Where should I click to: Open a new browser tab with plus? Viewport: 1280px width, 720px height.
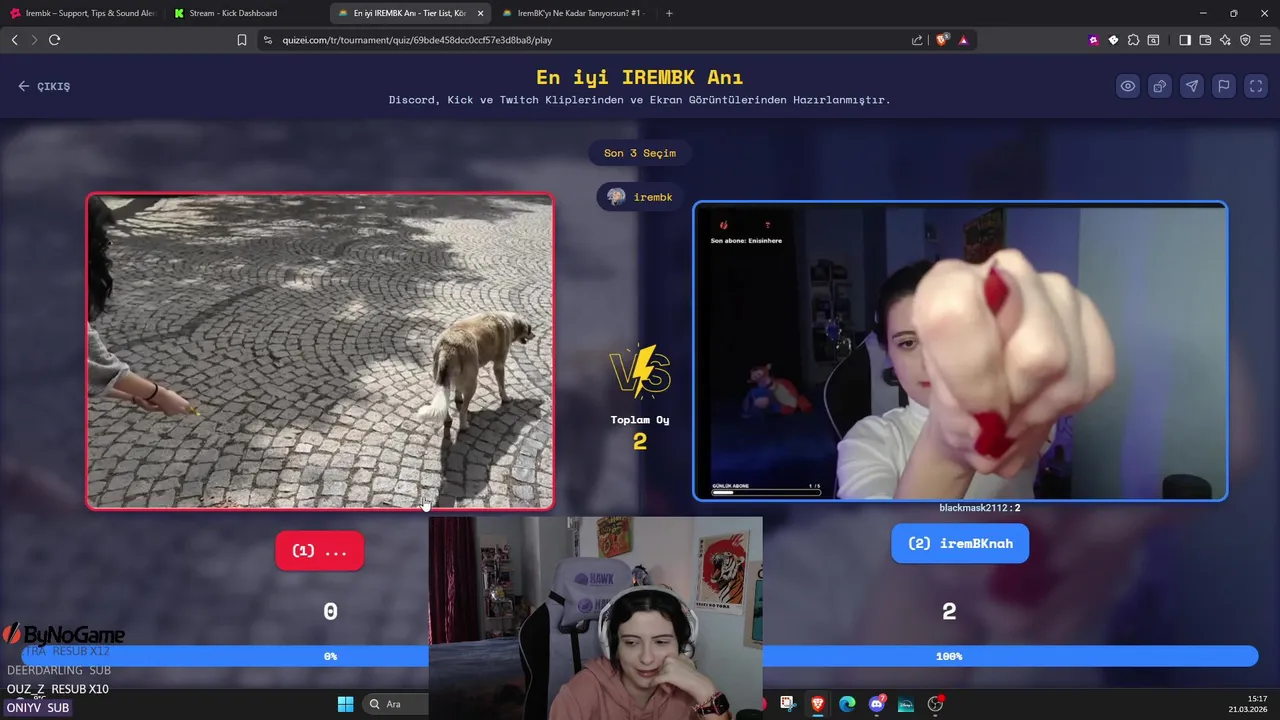[669, 13]
